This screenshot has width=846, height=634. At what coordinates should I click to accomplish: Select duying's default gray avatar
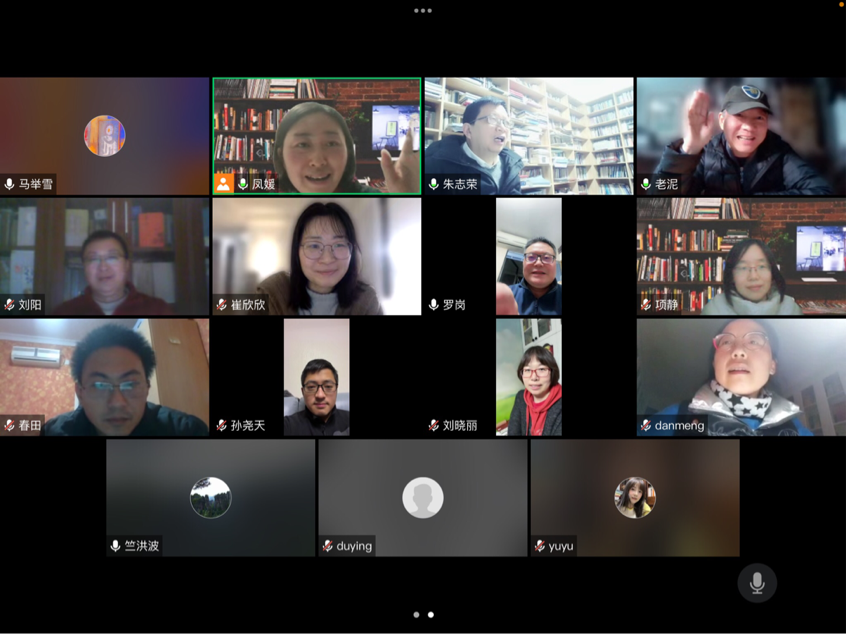(423, 497)
